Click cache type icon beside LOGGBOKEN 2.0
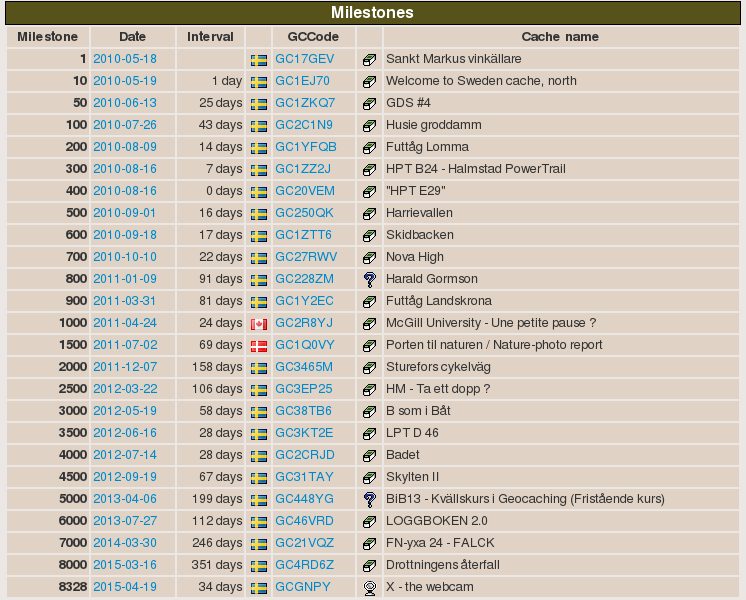This screenshot has height=600, width=746. click(x=369, y=522)
